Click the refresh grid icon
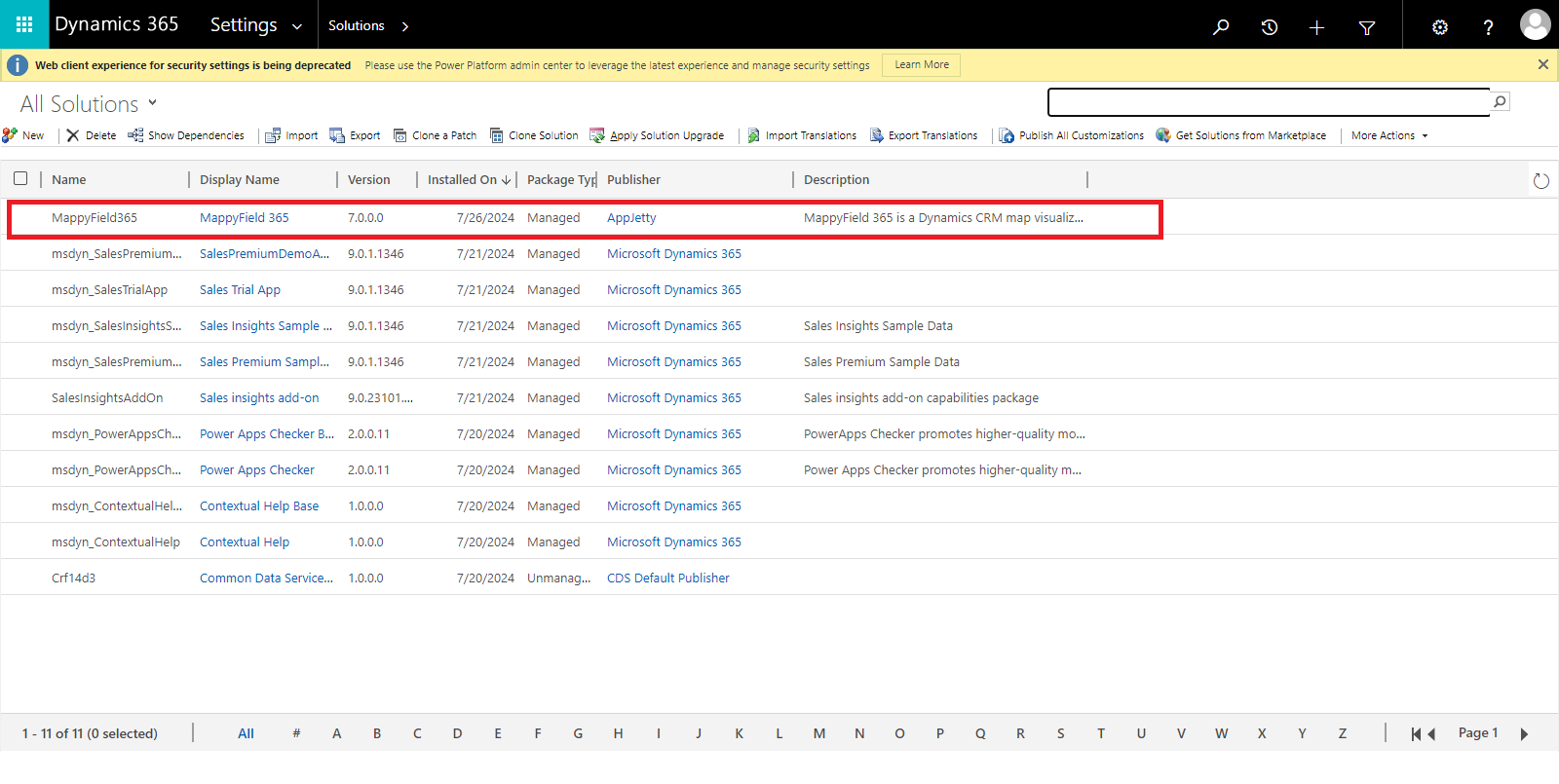 click(x=1540, y=180)
